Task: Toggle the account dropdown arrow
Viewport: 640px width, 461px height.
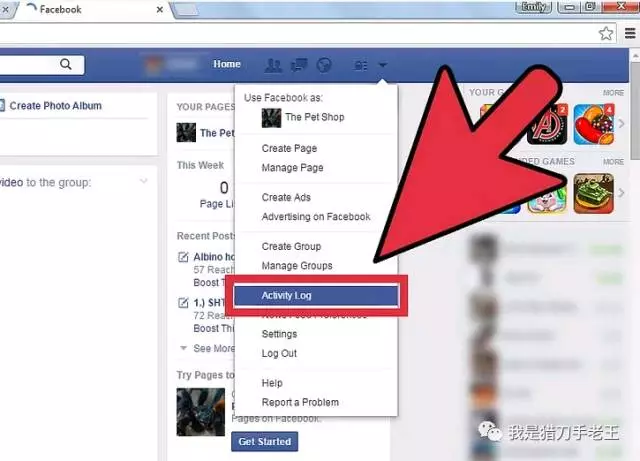Action: click(382, 65)
